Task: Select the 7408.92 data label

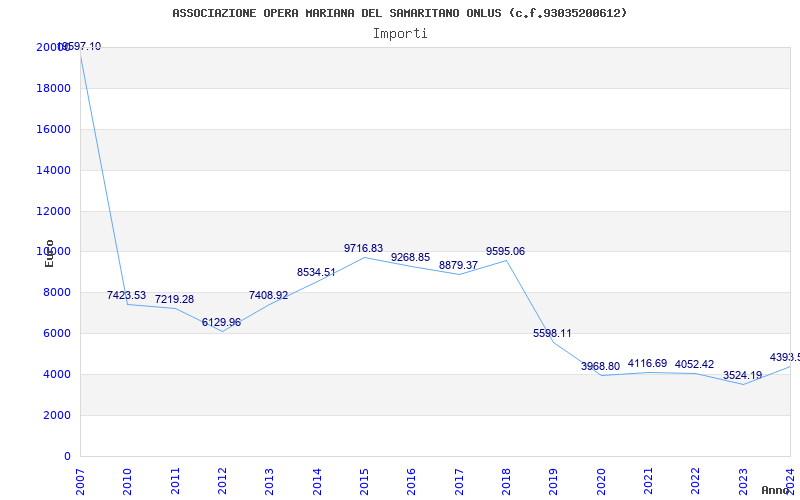Action: 268,295
